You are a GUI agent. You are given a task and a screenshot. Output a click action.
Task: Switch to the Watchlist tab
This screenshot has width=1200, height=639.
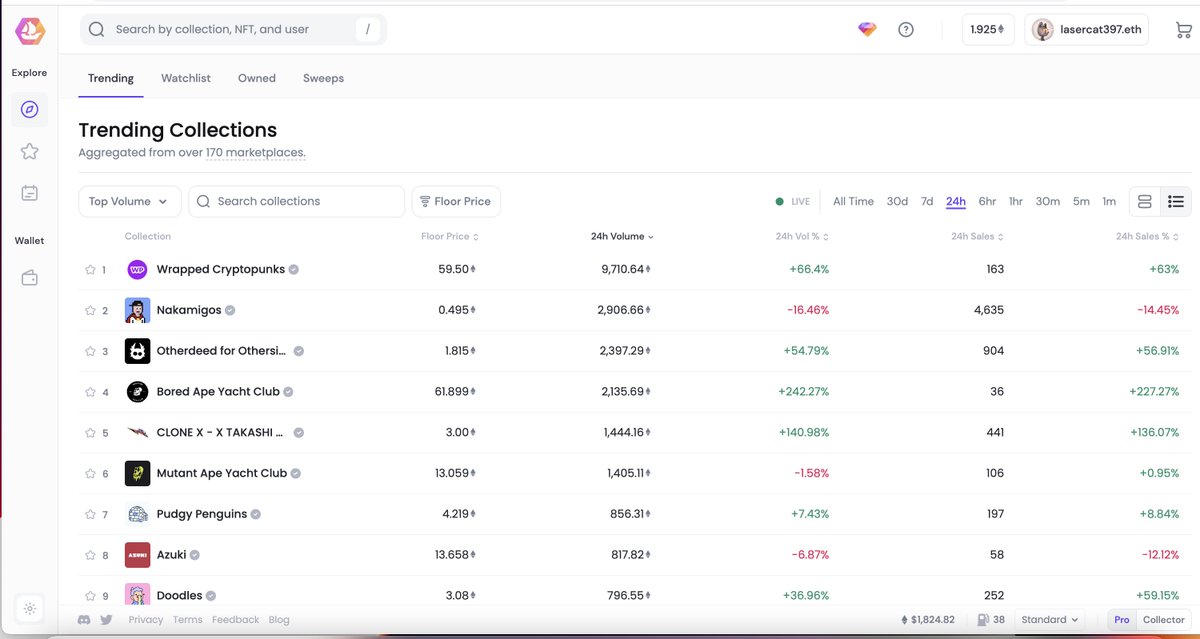pyautogui.click(x=186, y=78)
